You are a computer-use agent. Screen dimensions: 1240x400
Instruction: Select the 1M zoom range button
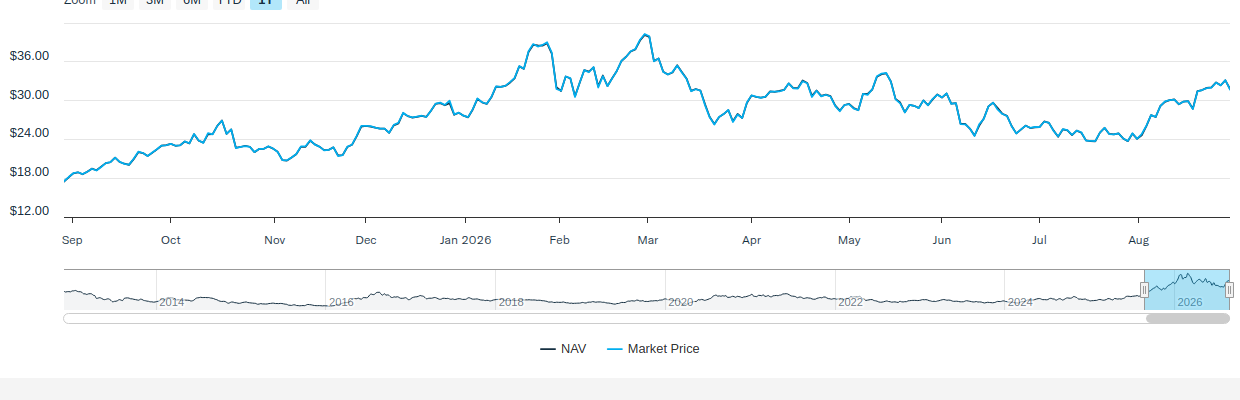(x=118, y=3)
